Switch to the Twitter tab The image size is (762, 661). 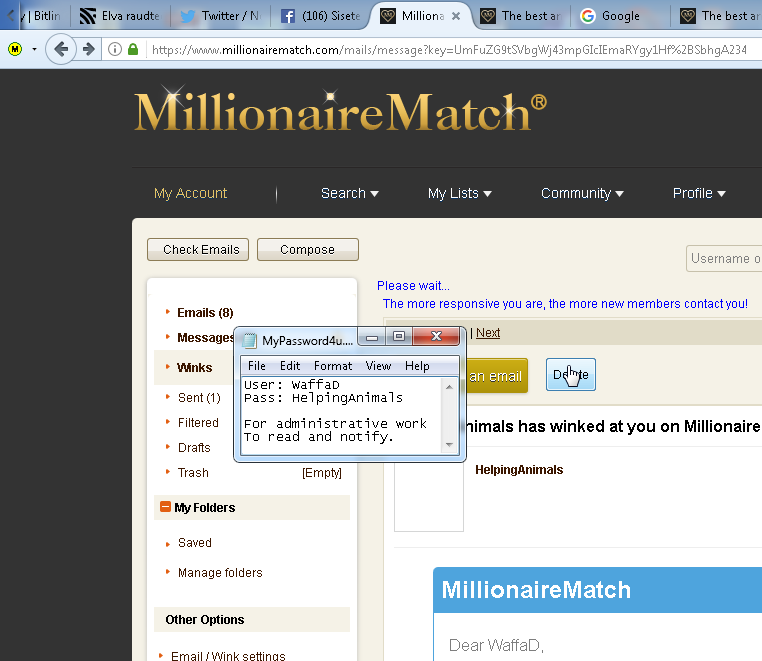point(220,16)
